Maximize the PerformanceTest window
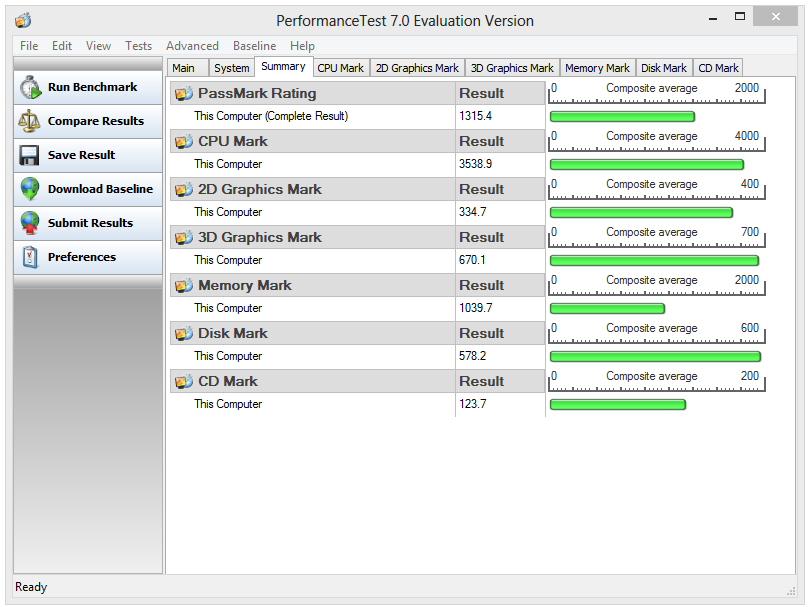808x607 pixels. [740, 16]
